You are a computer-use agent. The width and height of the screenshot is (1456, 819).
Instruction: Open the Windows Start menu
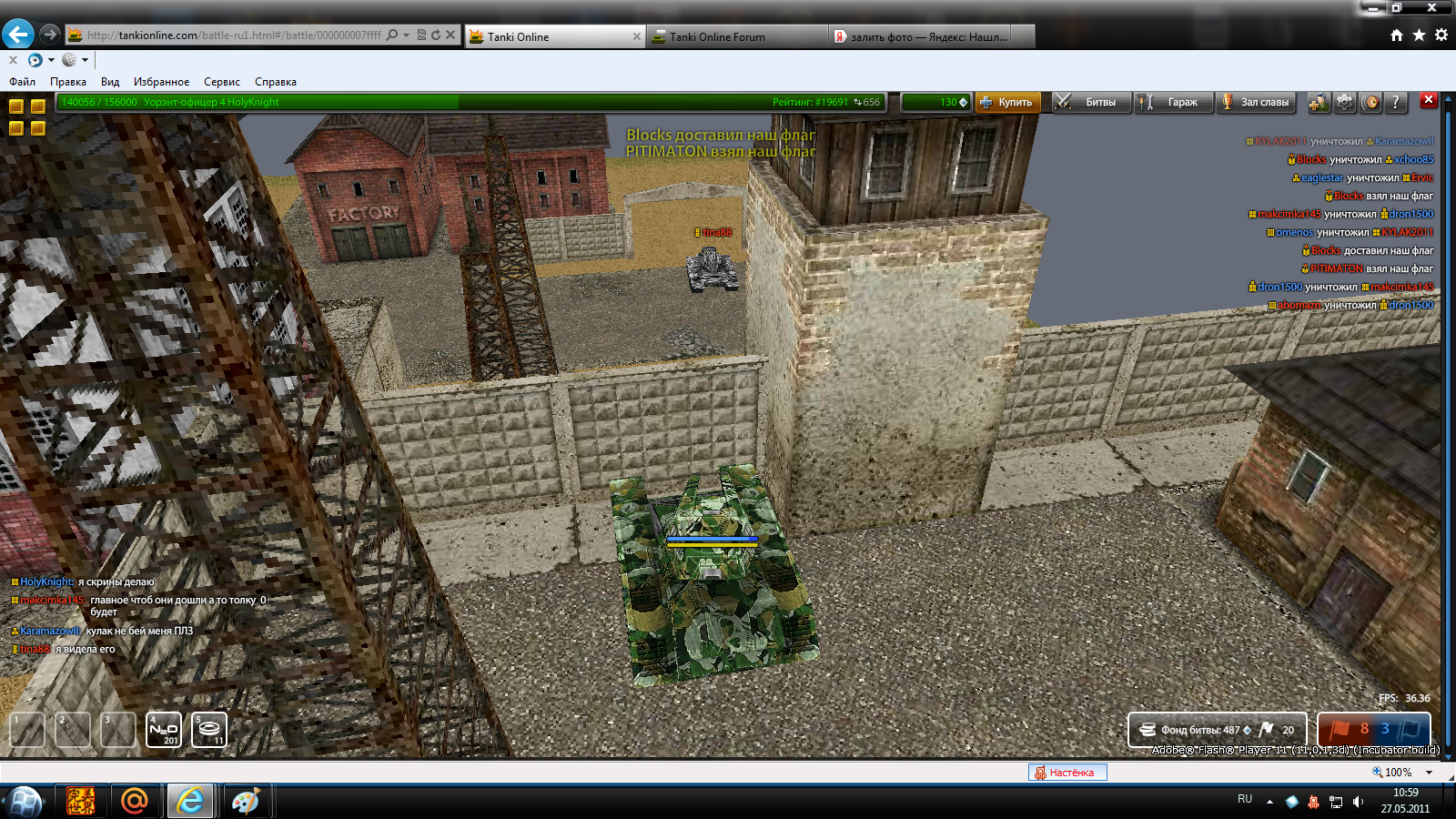tap(25, 802)
